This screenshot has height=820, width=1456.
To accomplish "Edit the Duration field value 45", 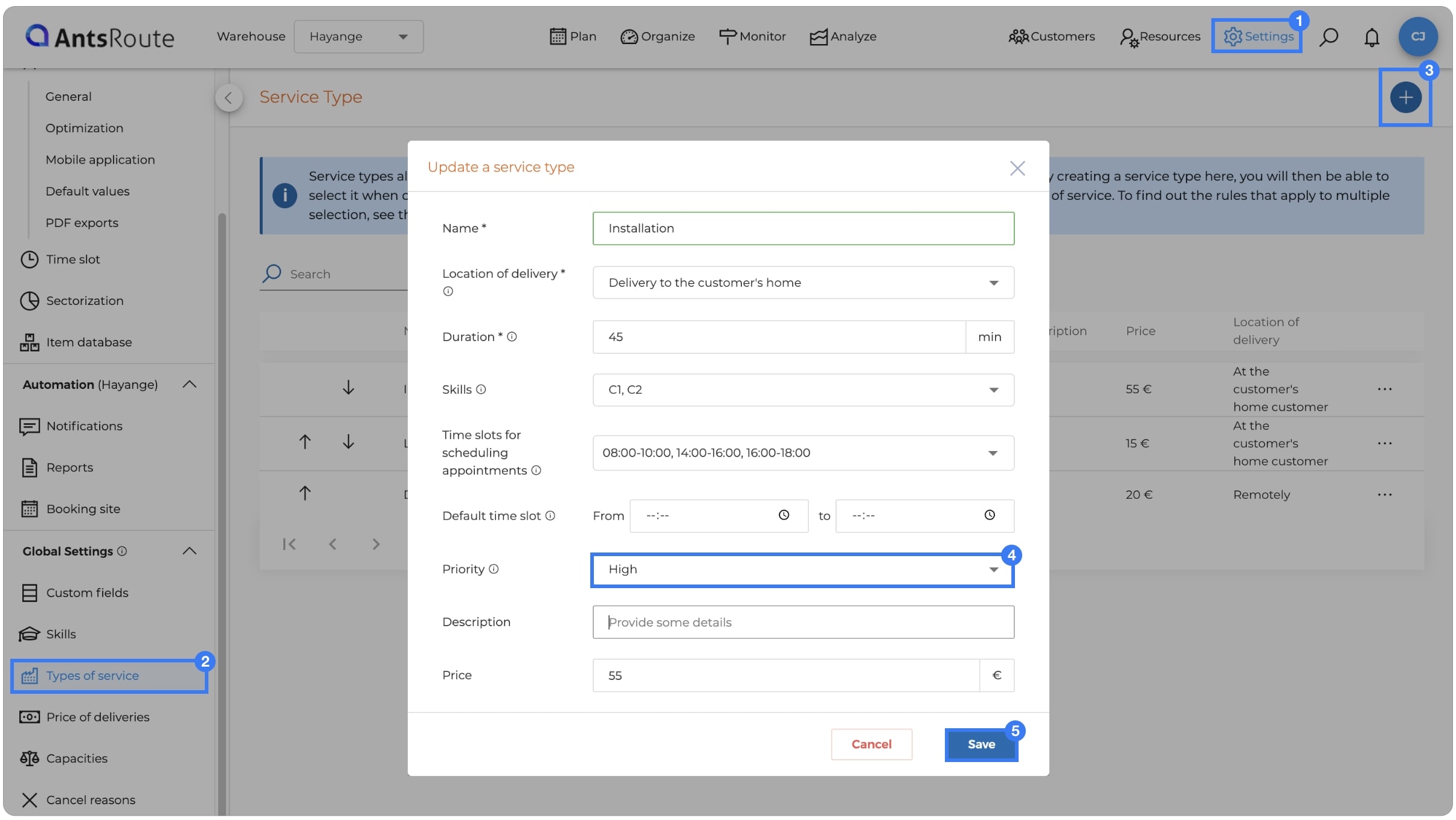I will pos(779,337).
